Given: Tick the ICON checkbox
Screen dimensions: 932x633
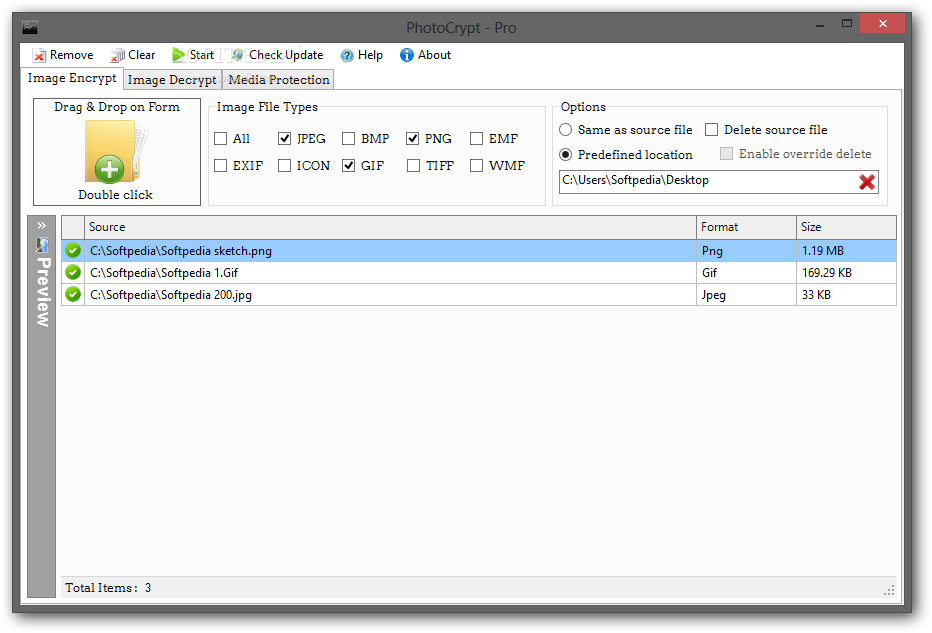Looking at the screenshot, I should tap(285, 165).
